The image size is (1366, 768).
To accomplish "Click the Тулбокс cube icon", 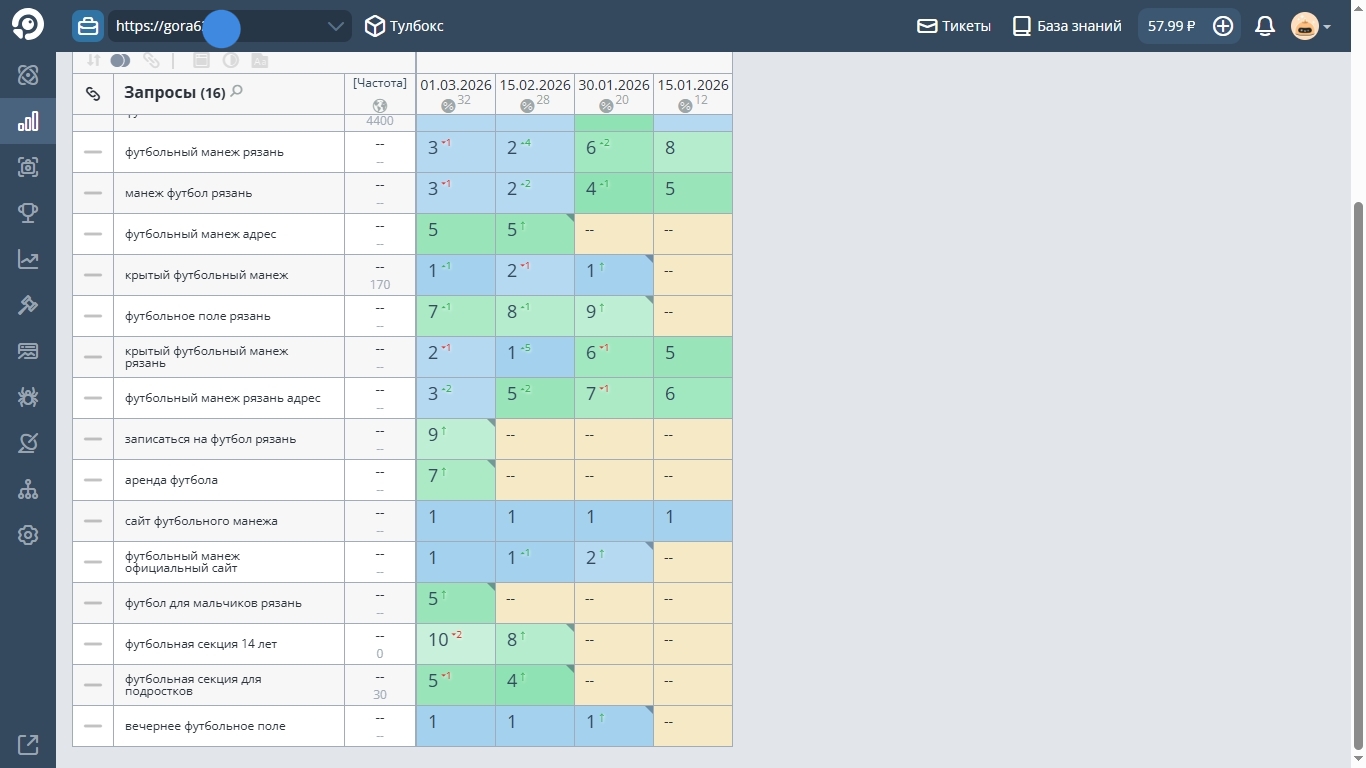I will point(375,26).
